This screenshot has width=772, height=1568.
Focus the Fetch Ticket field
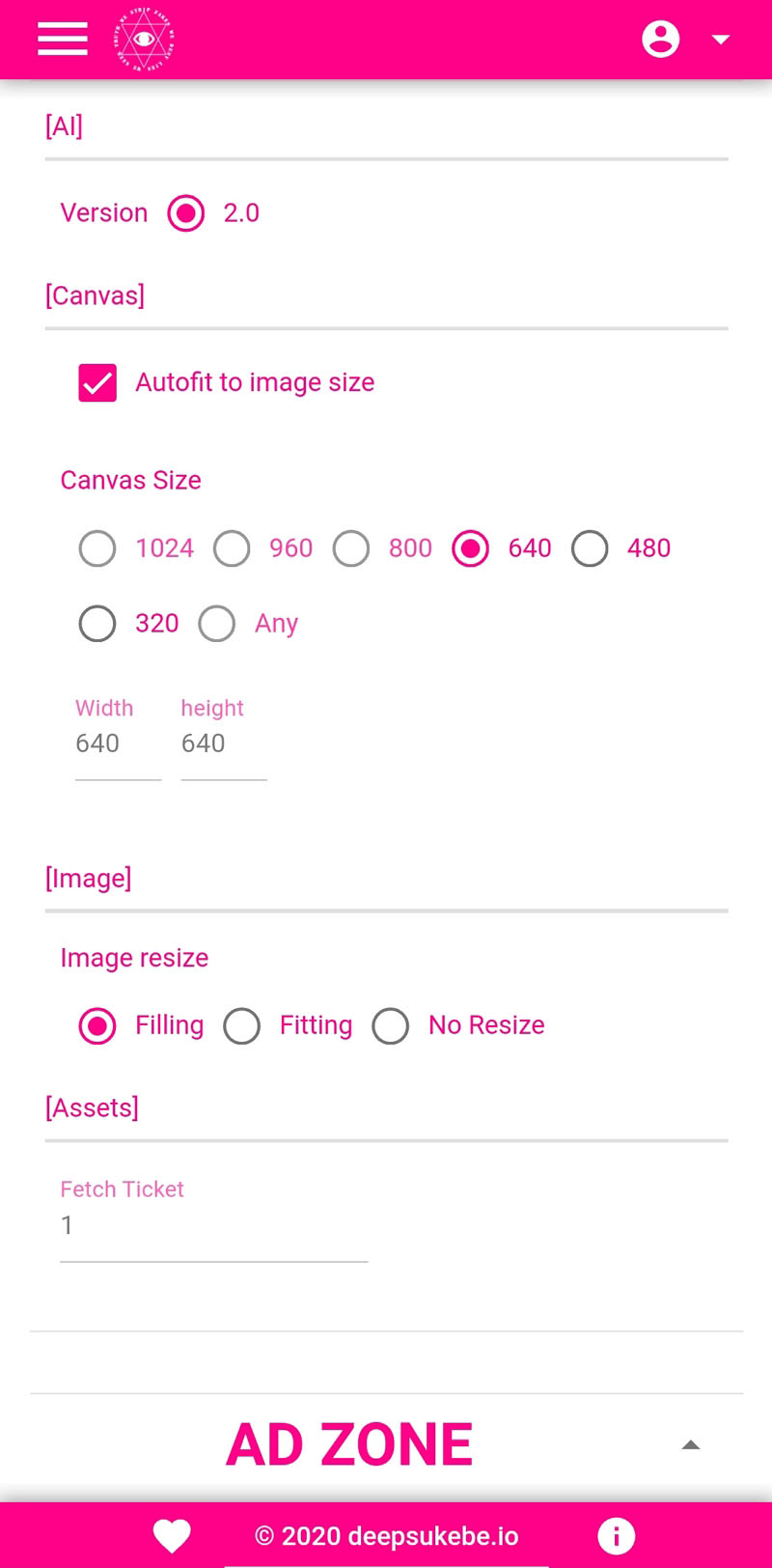click(x=213, y=1226)
